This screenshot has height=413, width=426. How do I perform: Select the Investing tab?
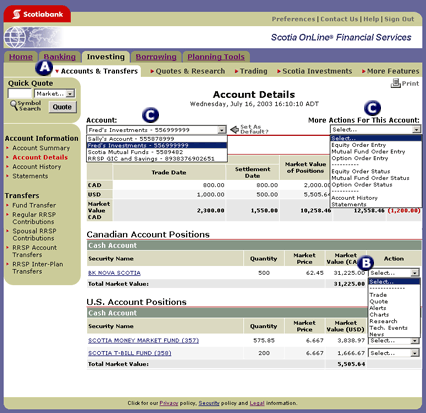tap(105, 57)
